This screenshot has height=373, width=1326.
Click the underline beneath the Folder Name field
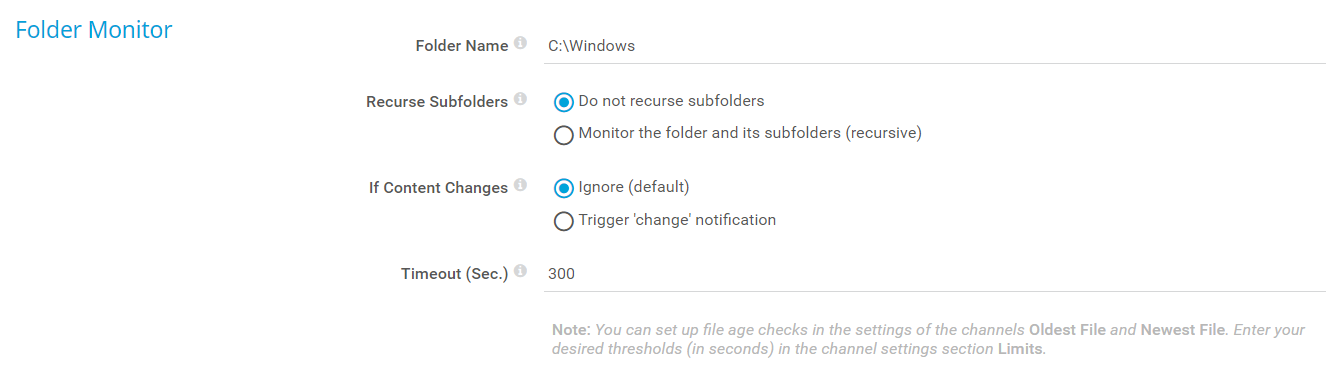click(935, 63)
